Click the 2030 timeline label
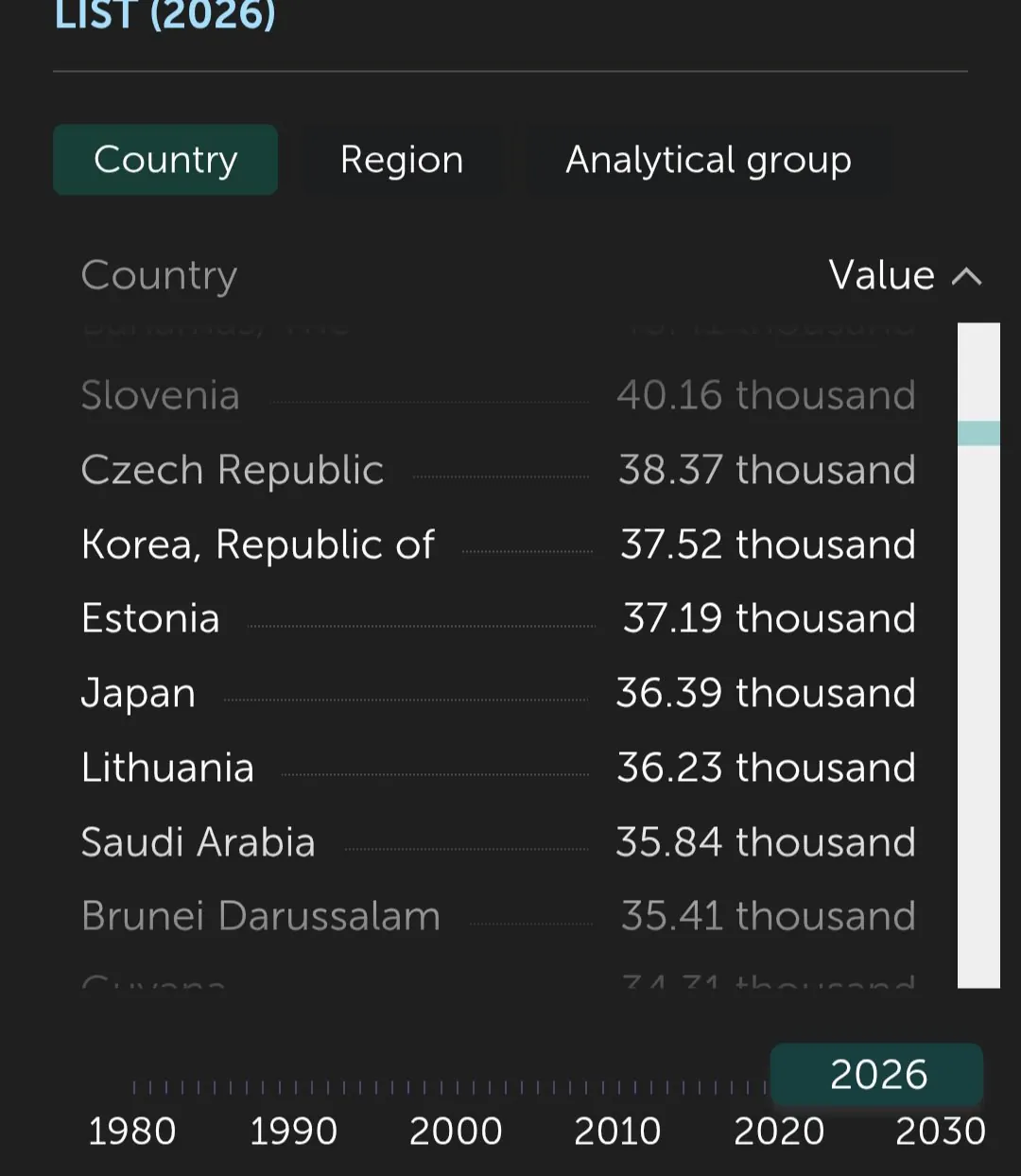Viewport: 1021px width, 1176px height. pyautogui.click(x=940, y=1131)
